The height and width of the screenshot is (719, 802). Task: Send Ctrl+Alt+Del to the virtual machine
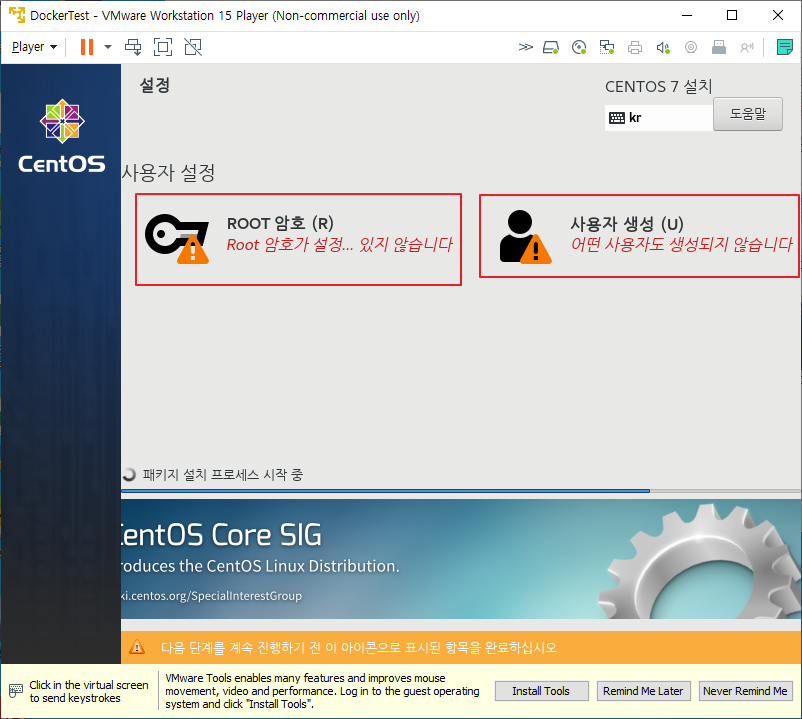click(x=133, y=47)
